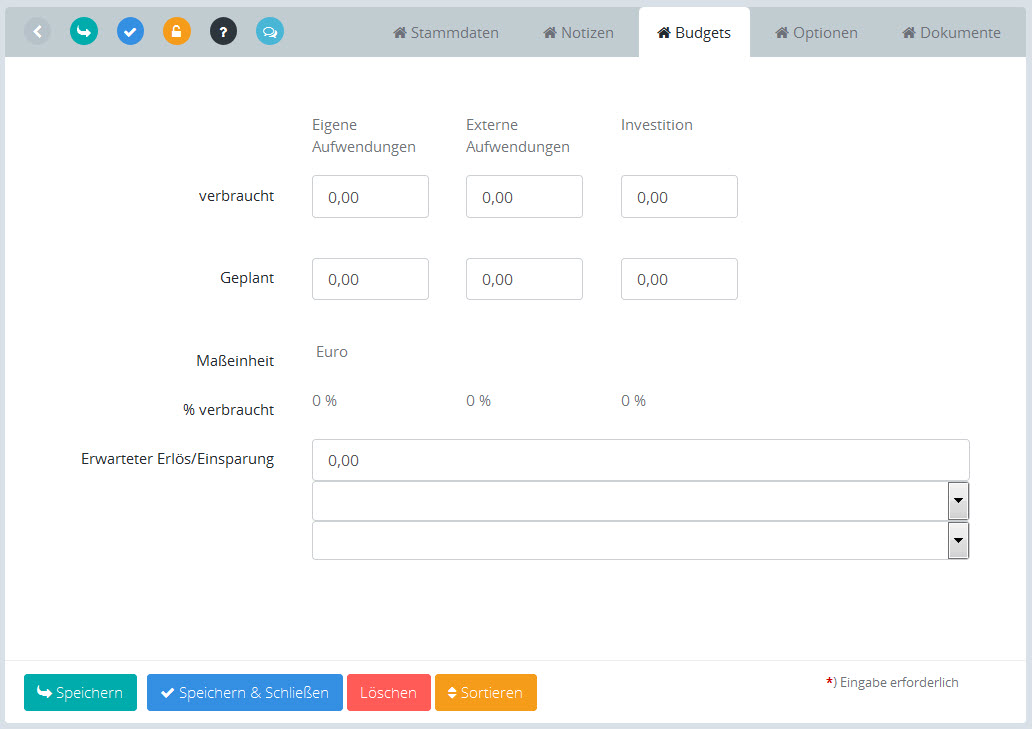This screenshot has height=729, width=1032.
Task: Click the gray back arrow icon
Action: [x=37, y=31]
